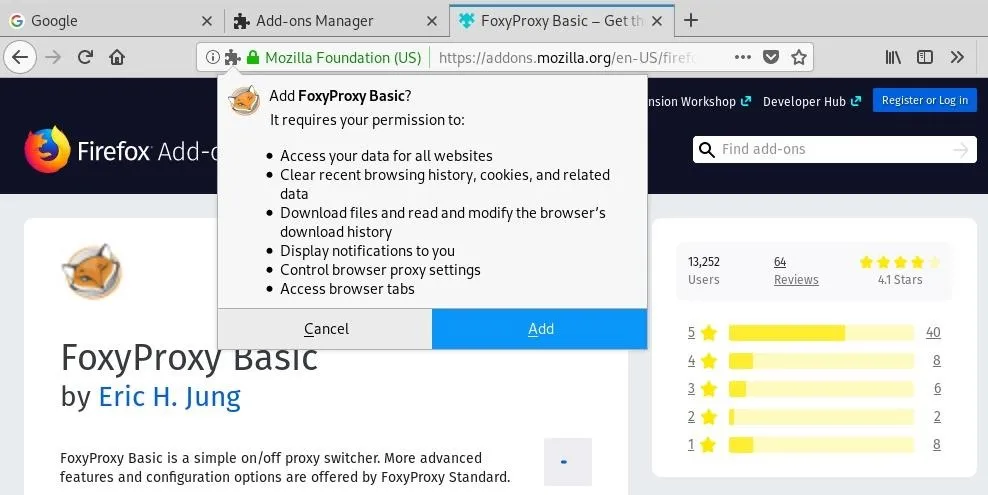Toggle the sidebar view icon
The height and width of the screenshot is (495, 988).
click(924, 57)
